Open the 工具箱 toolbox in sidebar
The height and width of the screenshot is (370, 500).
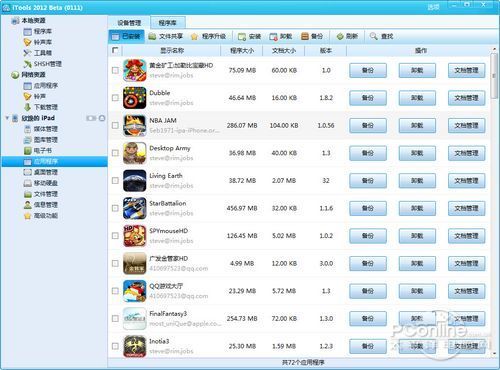point(38,53)
